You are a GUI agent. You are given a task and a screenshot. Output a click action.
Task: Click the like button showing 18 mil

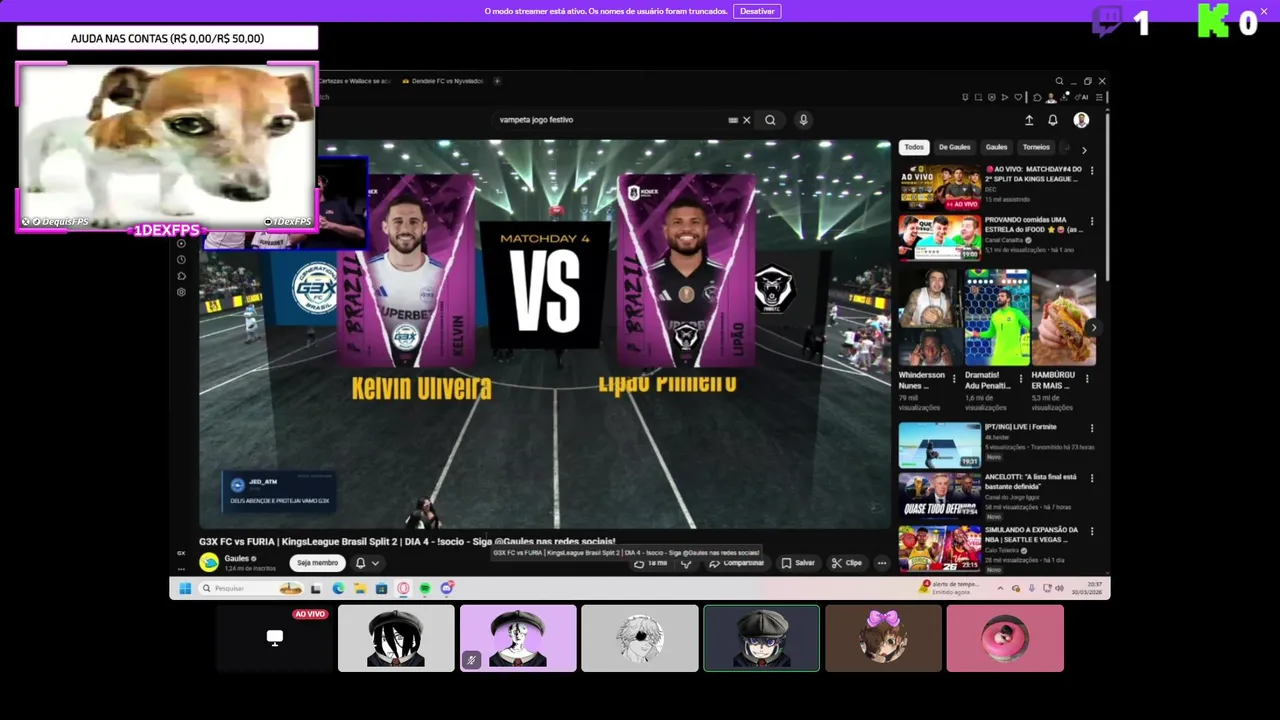(x=651, y=563)
